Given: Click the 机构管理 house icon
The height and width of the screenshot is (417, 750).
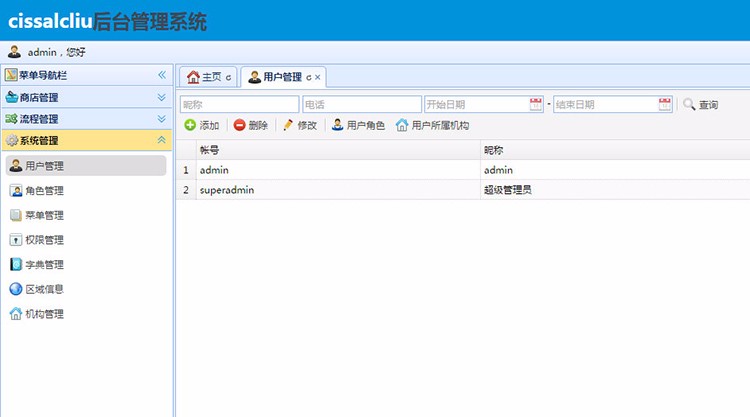Looking at the screenshot, I should (16, 314).
